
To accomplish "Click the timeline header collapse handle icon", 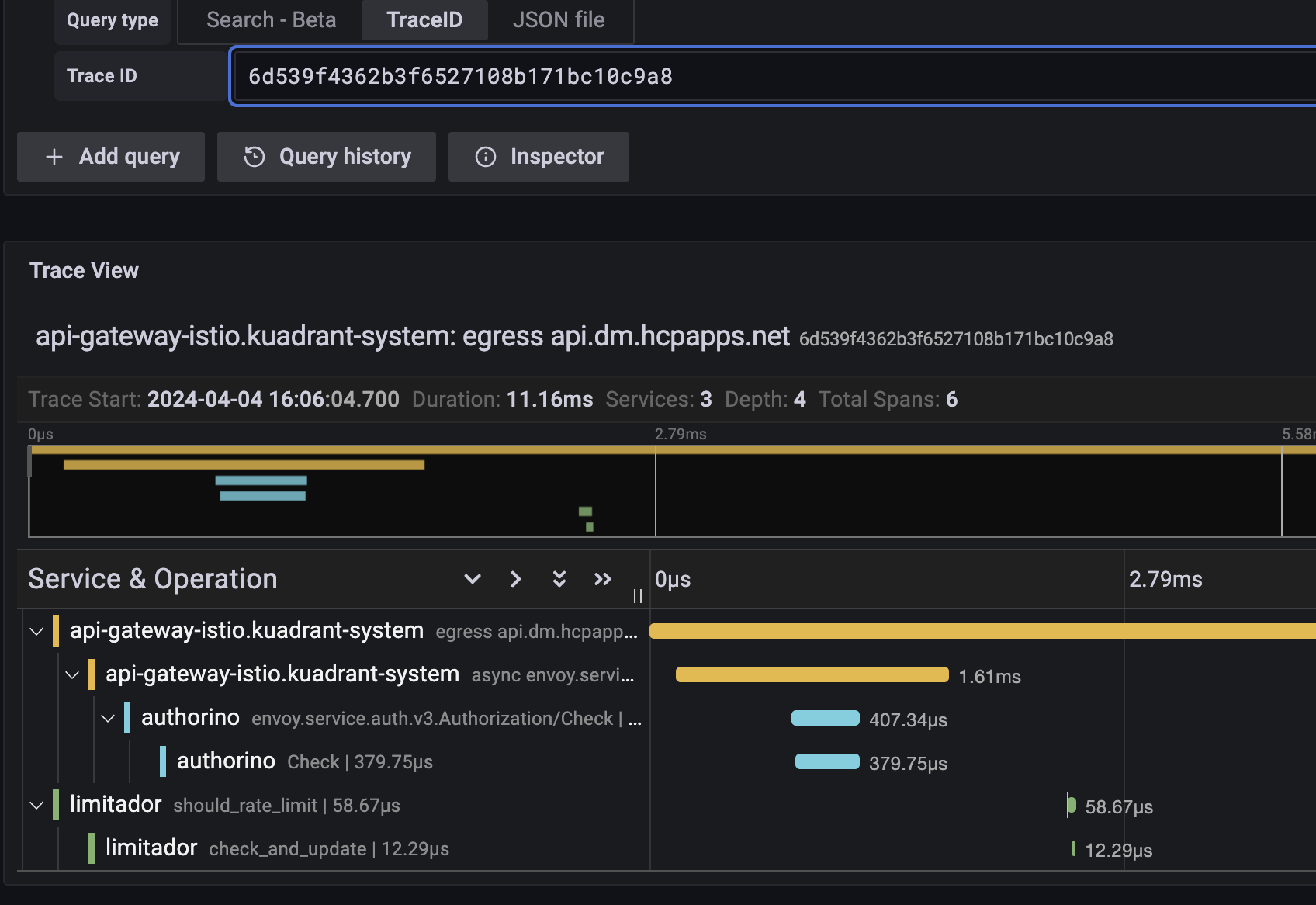I will pyautogui.click(x=638, y=596).
